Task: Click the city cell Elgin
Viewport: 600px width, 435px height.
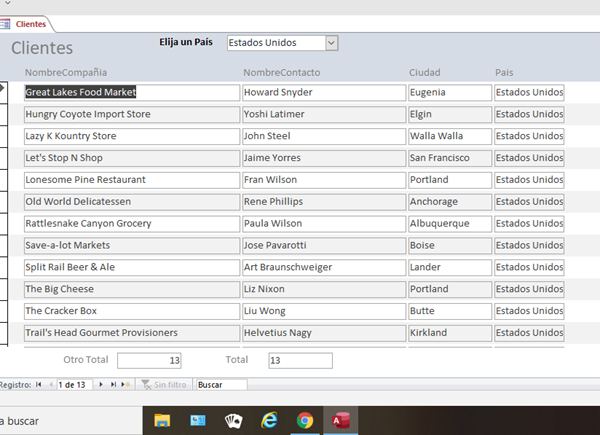Action: pos(450,114)
